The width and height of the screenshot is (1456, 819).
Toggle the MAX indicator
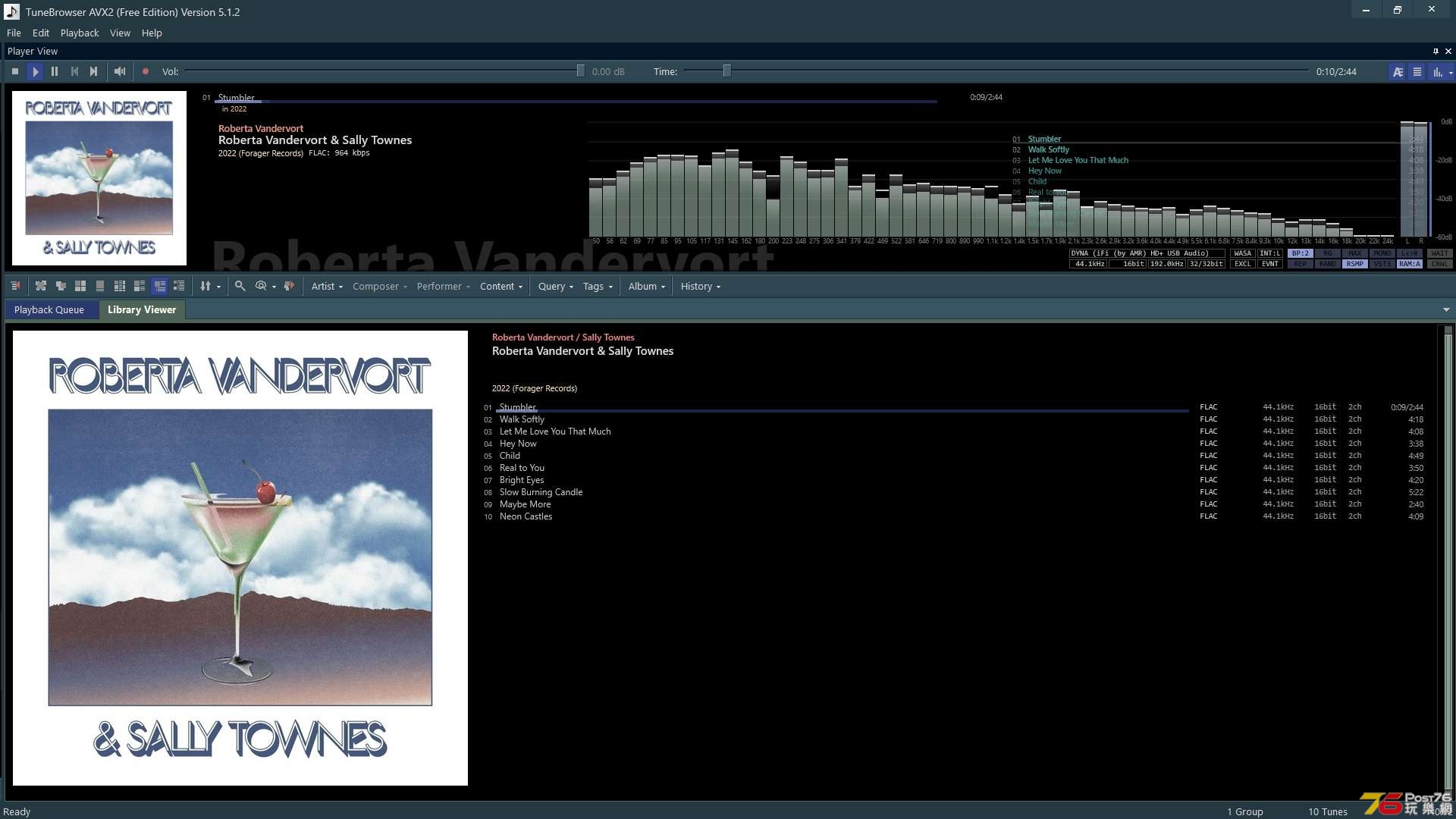(x=1355, y=253)
